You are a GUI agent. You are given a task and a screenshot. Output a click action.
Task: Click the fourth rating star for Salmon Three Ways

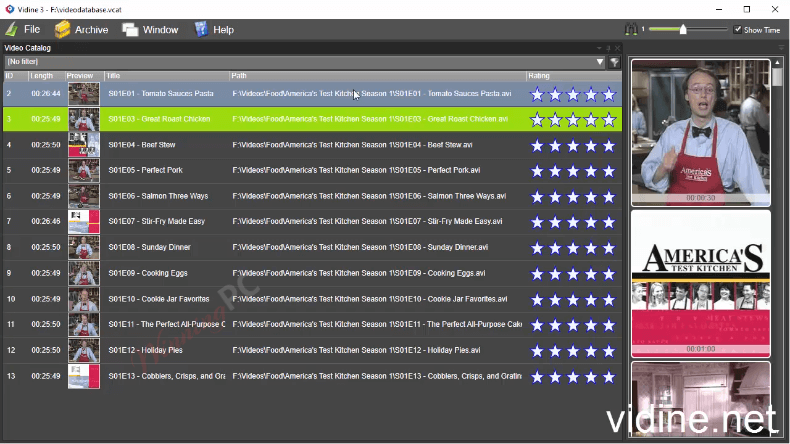[591, 197]
